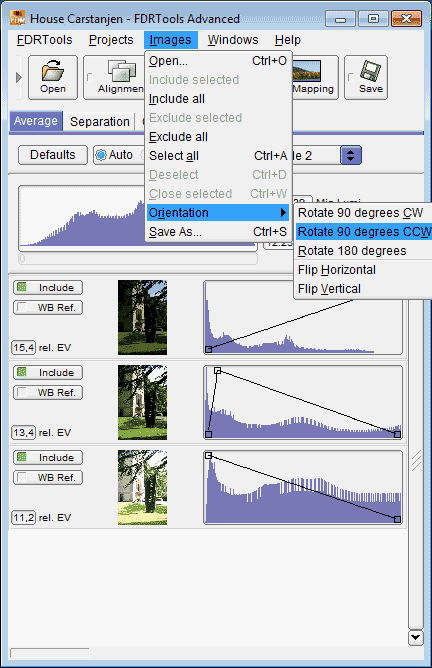Switch to the Separation tab
Screen dimensions: 432x668
point(100,122)
